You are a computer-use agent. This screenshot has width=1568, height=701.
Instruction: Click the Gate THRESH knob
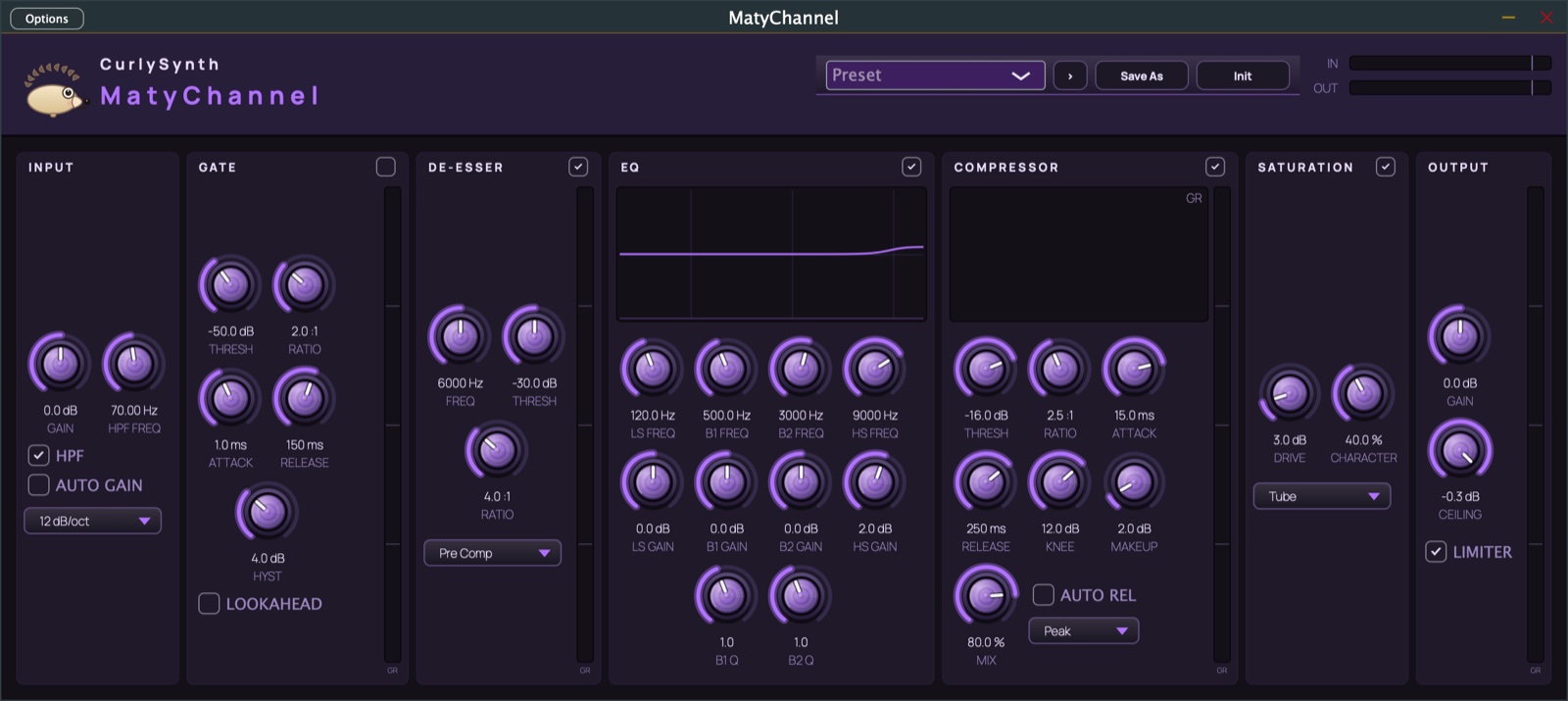pyautogui.click(x=230, y=285)
